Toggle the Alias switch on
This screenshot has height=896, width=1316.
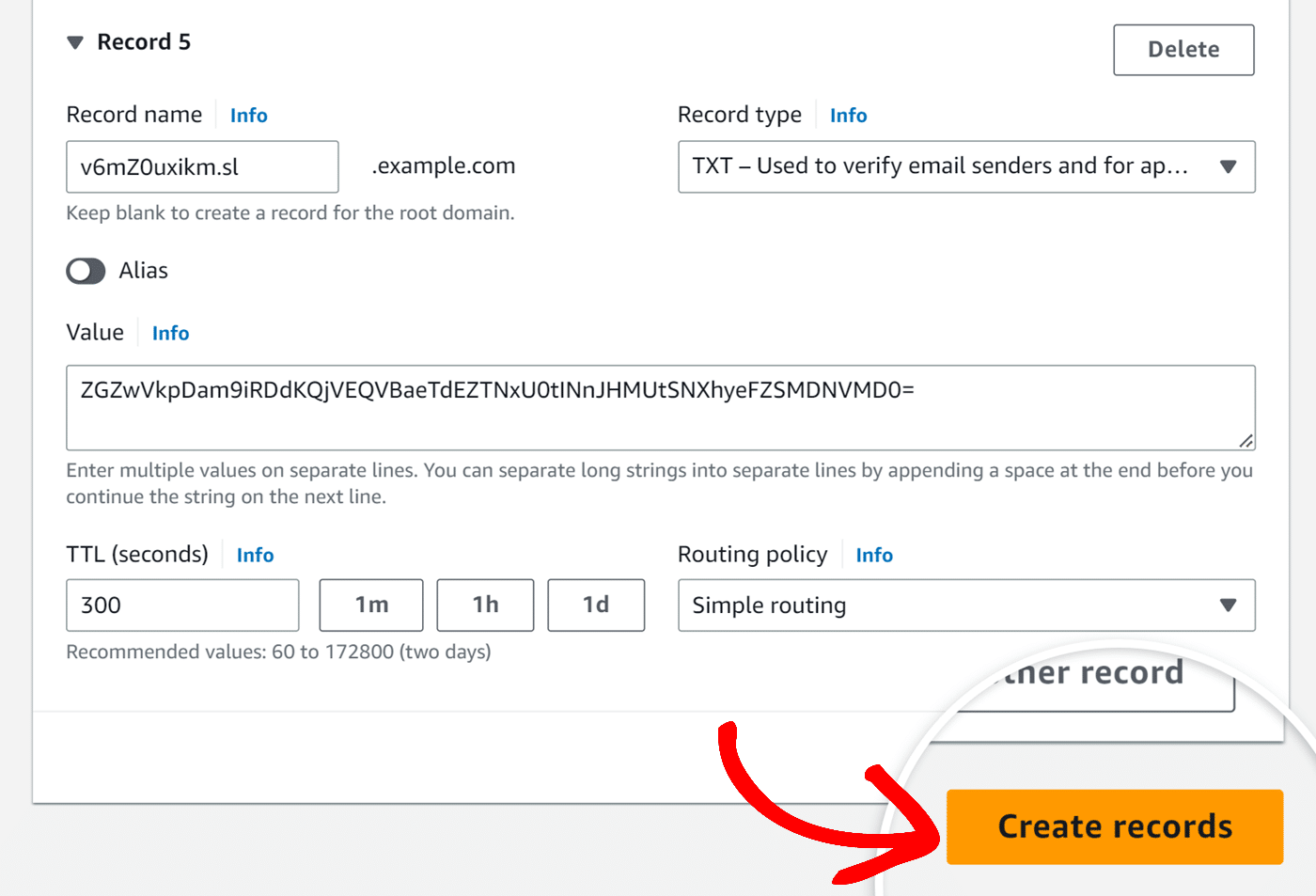86,271
